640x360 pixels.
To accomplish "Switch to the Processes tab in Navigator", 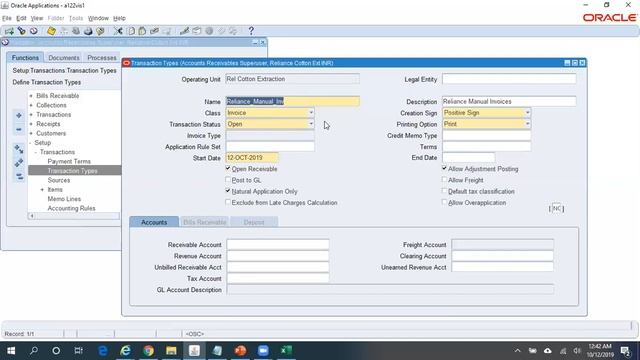I will click(x=102, y=58).
